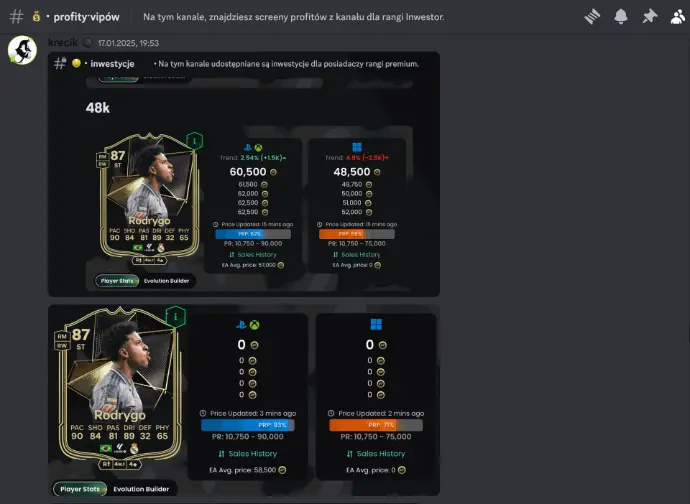Open pinned messages with the pin icon
This screenshot has width=690, height=504.
coord(650,17)
